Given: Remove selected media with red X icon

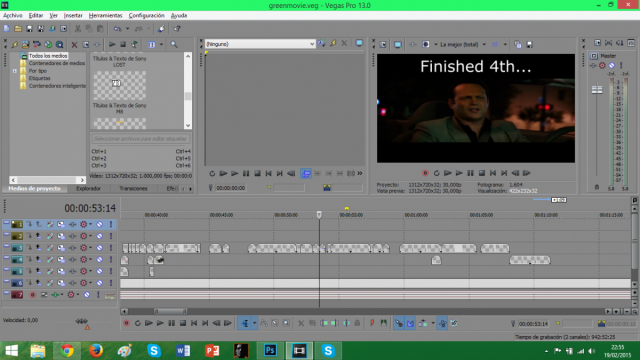Looking at the screenshot, I should point(74,44).
